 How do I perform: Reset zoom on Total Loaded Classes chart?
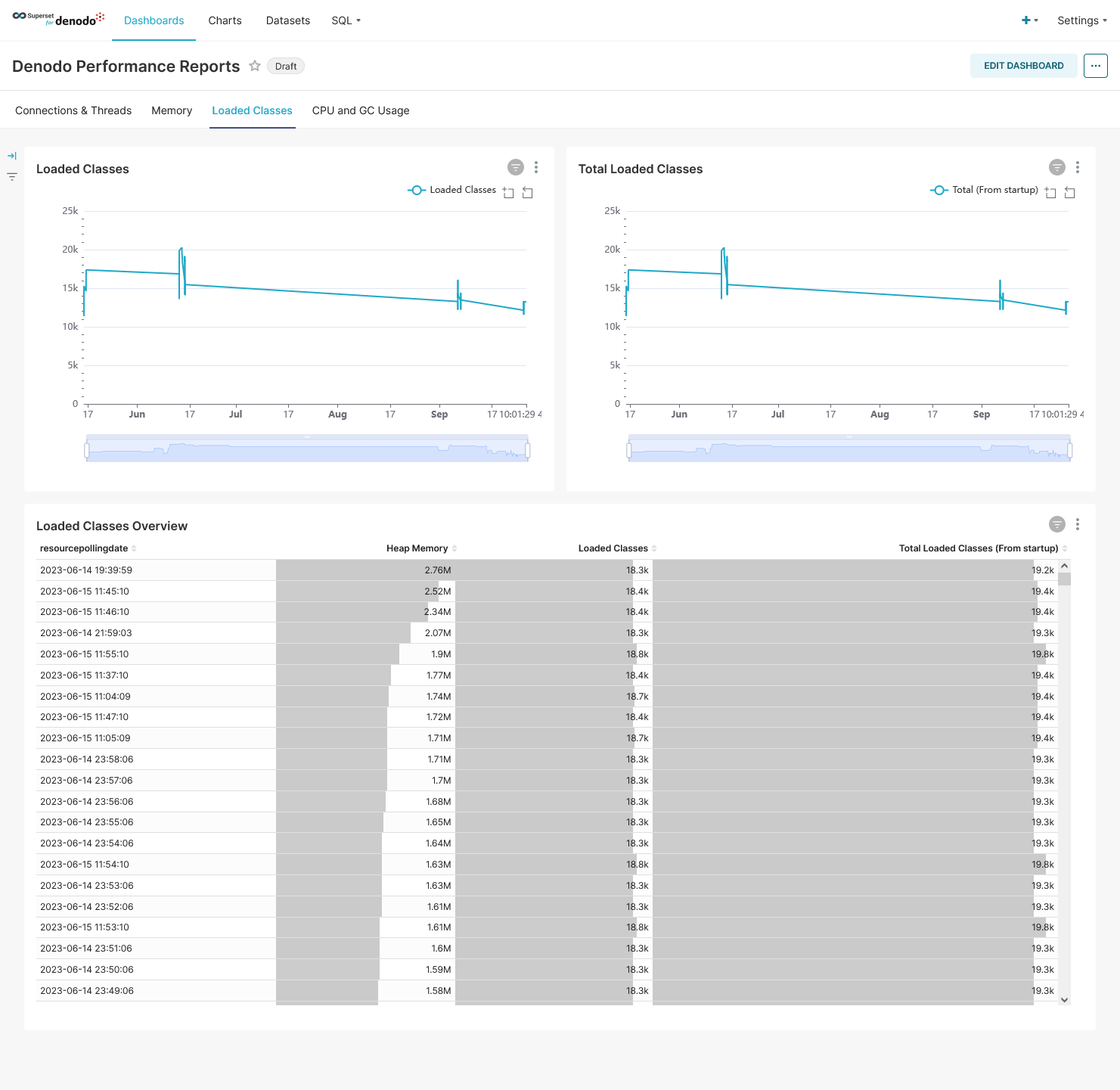click(x=1070, y=193)
